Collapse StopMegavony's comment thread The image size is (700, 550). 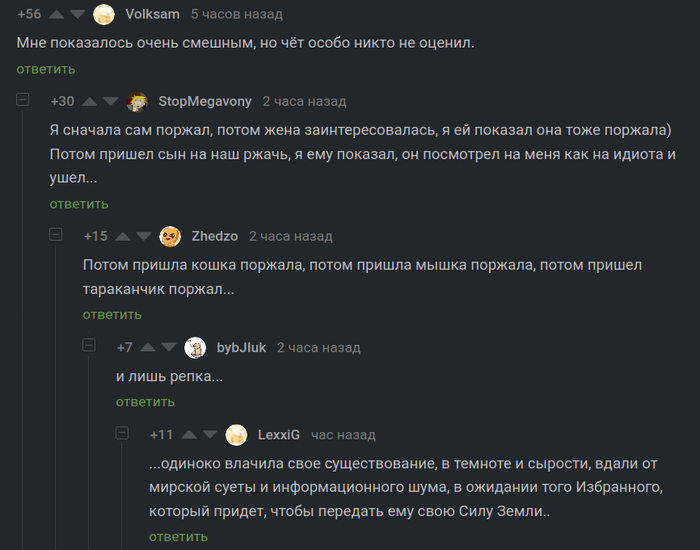[23, 100]
